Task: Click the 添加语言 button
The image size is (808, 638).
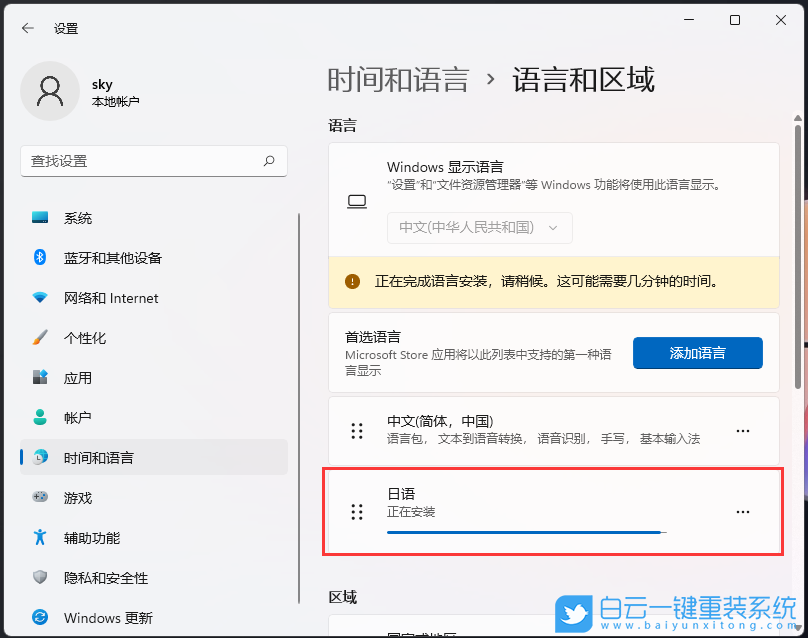Action: pos(697,353)
